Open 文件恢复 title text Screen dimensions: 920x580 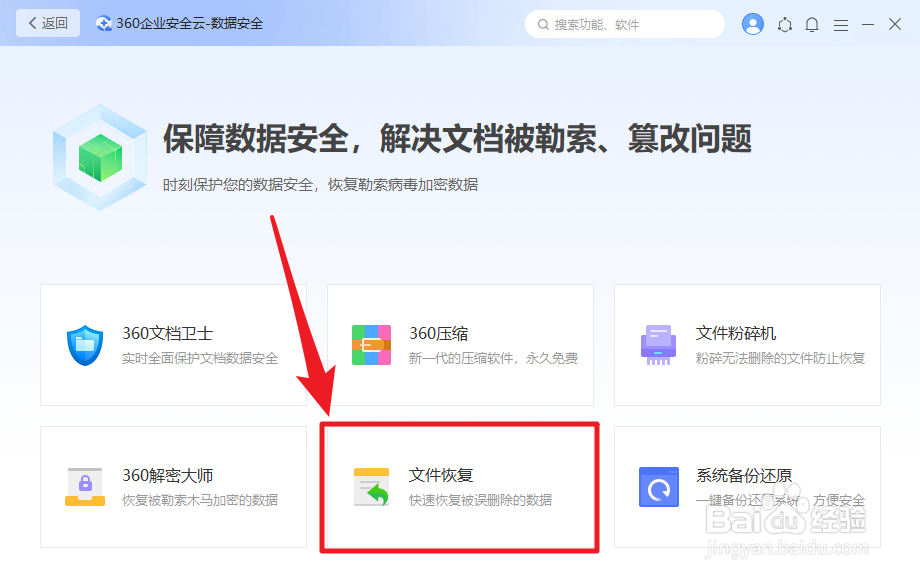tap(441, 476)
